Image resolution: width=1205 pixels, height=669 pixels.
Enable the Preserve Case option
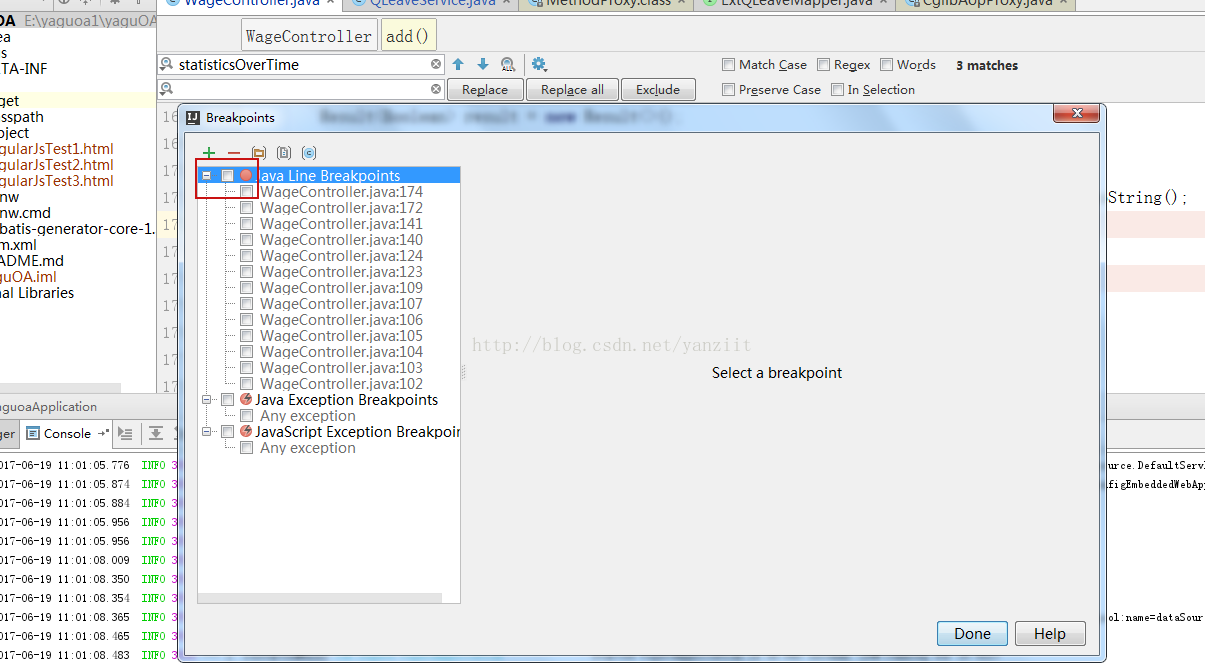tap(729, 90)
